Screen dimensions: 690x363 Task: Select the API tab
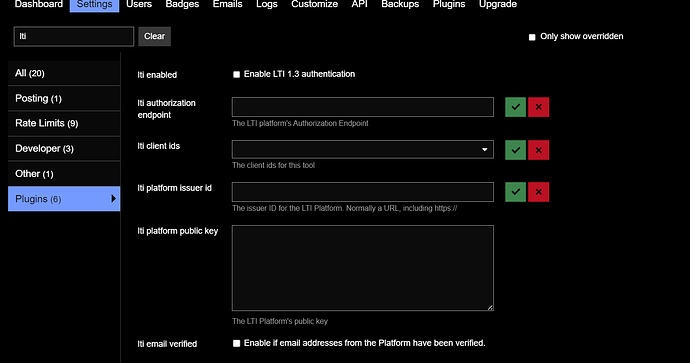(x=360, y=4)
